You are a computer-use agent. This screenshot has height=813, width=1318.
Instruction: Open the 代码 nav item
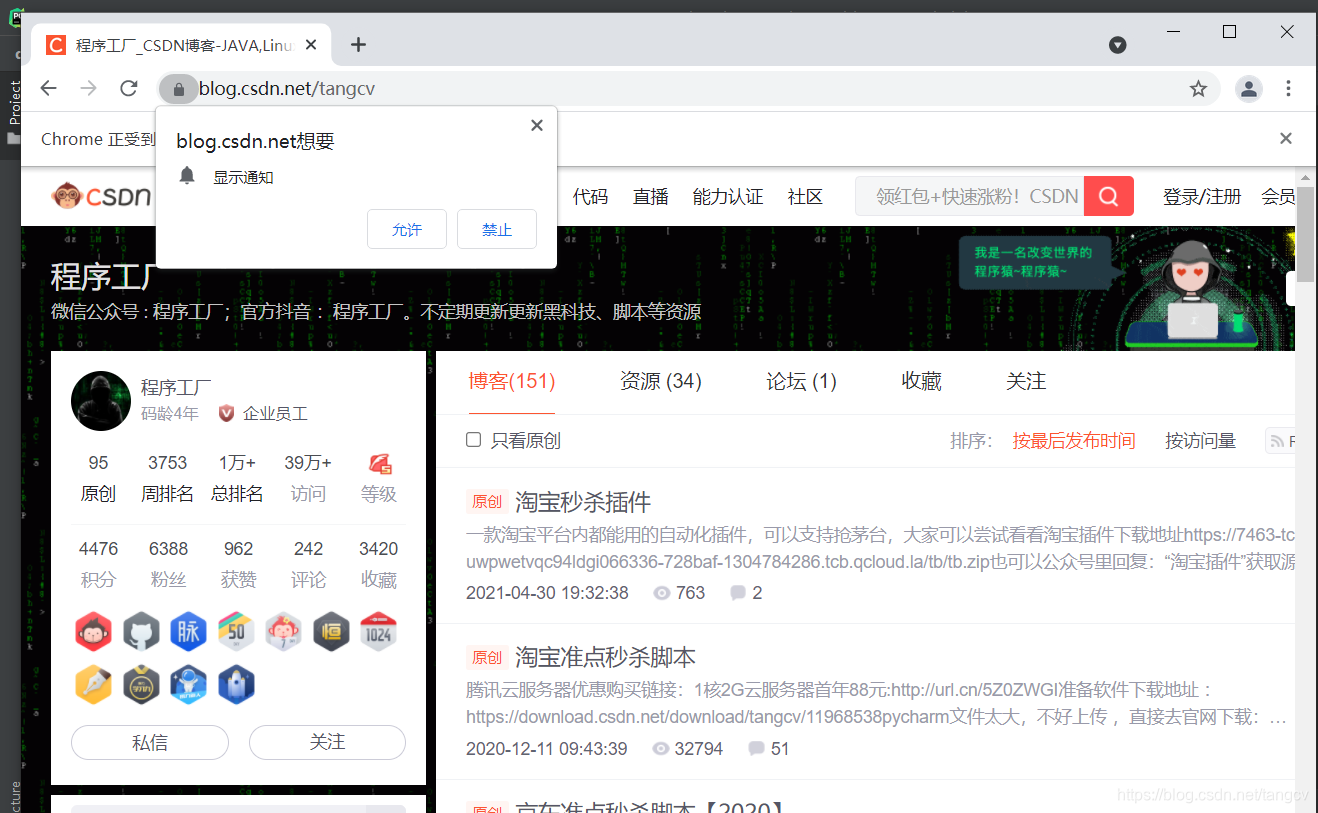[x=590, y=196]
